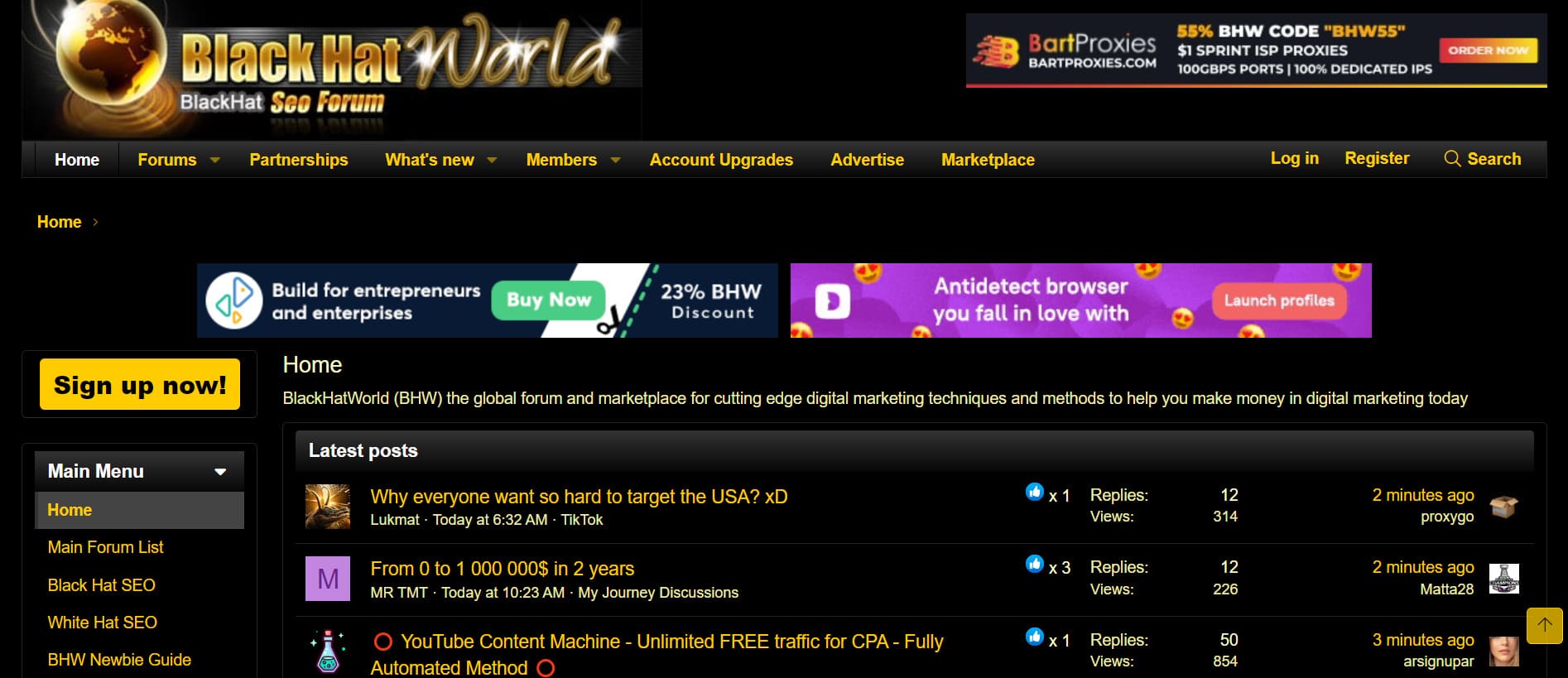The height and width of the screenshot is (678, 1568).
Task: Expand the Members dropdown arrow
Action: [x=615, y=160]
